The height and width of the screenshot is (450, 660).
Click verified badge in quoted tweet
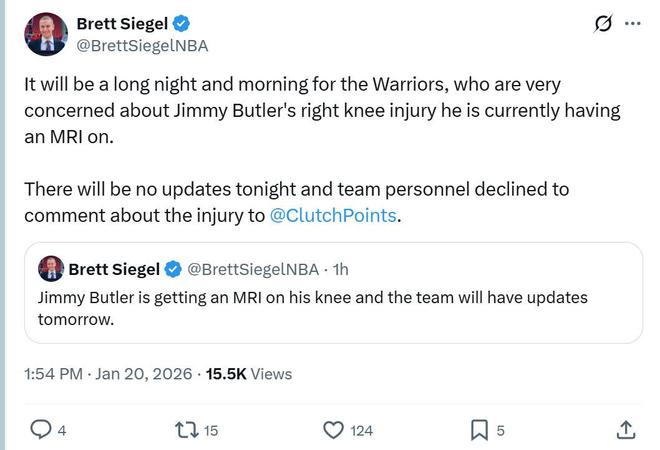pos(173,269)
